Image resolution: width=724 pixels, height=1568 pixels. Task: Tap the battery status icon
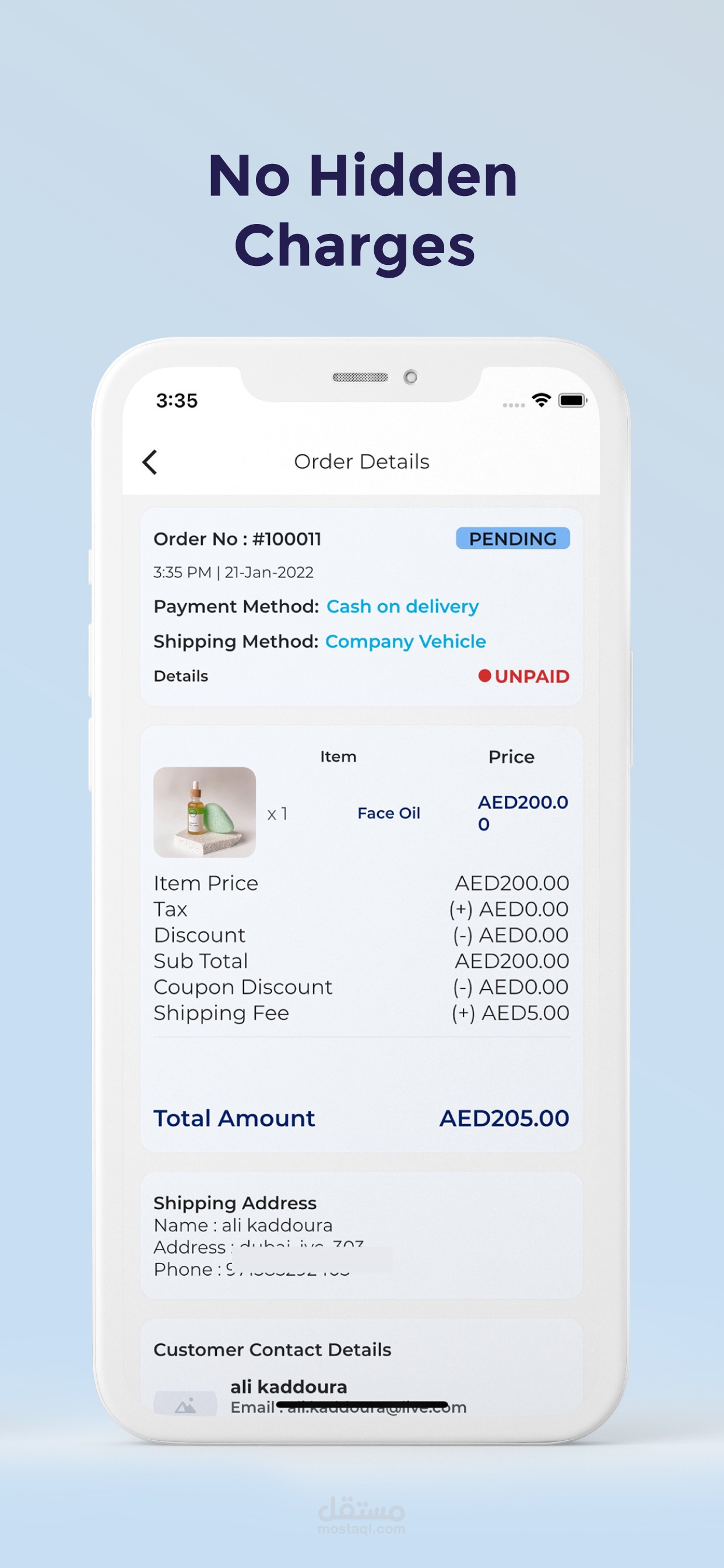572,400
